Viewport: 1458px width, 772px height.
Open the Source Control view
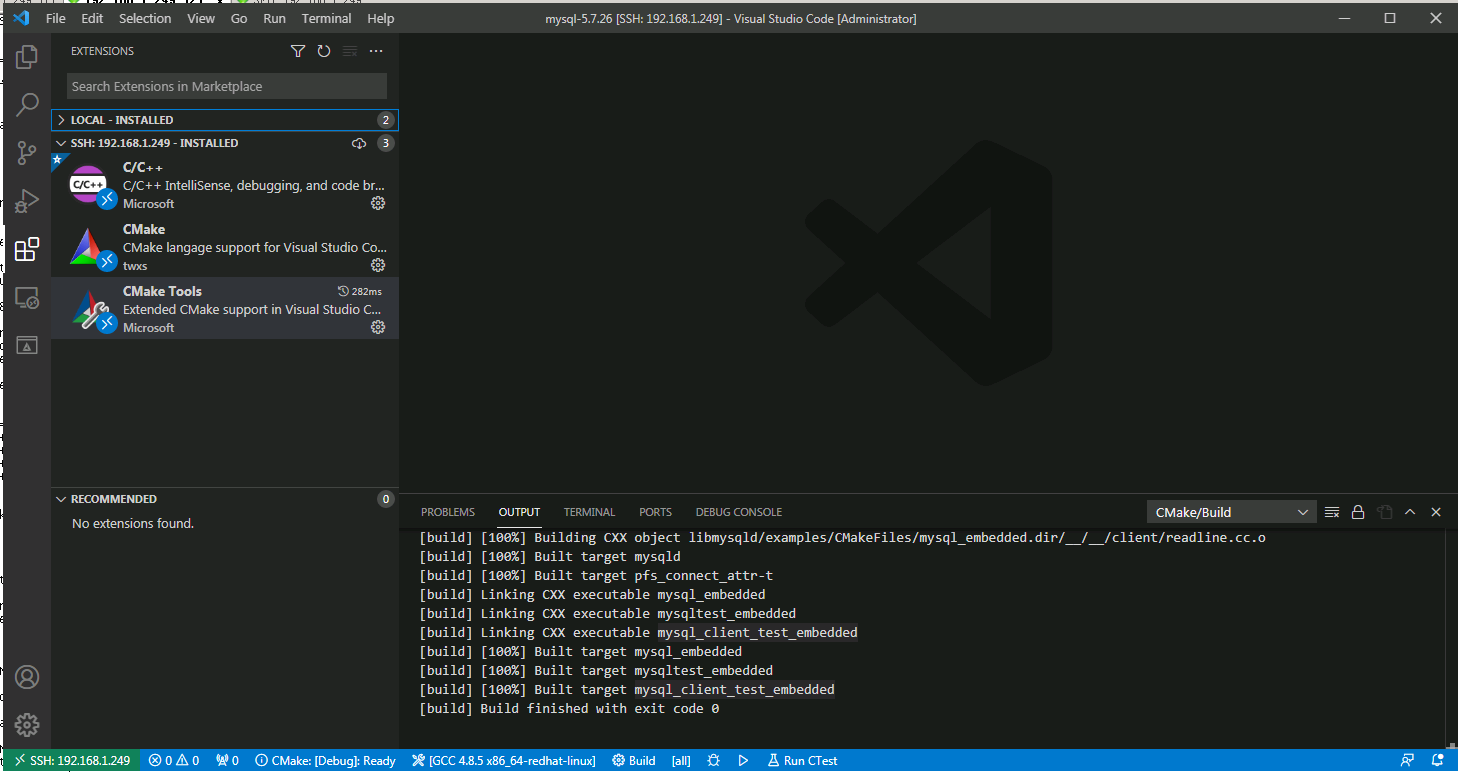click(27, 153)
